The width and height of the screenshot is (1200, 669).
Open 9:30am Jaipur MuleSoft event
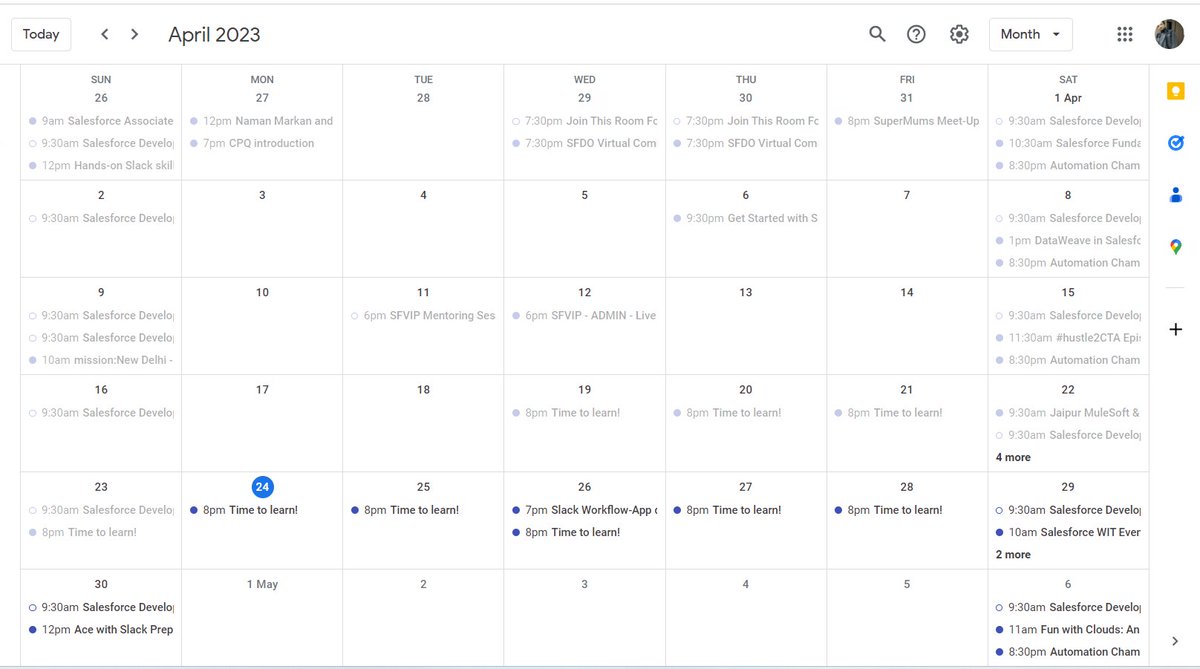tap(1068, 412)
